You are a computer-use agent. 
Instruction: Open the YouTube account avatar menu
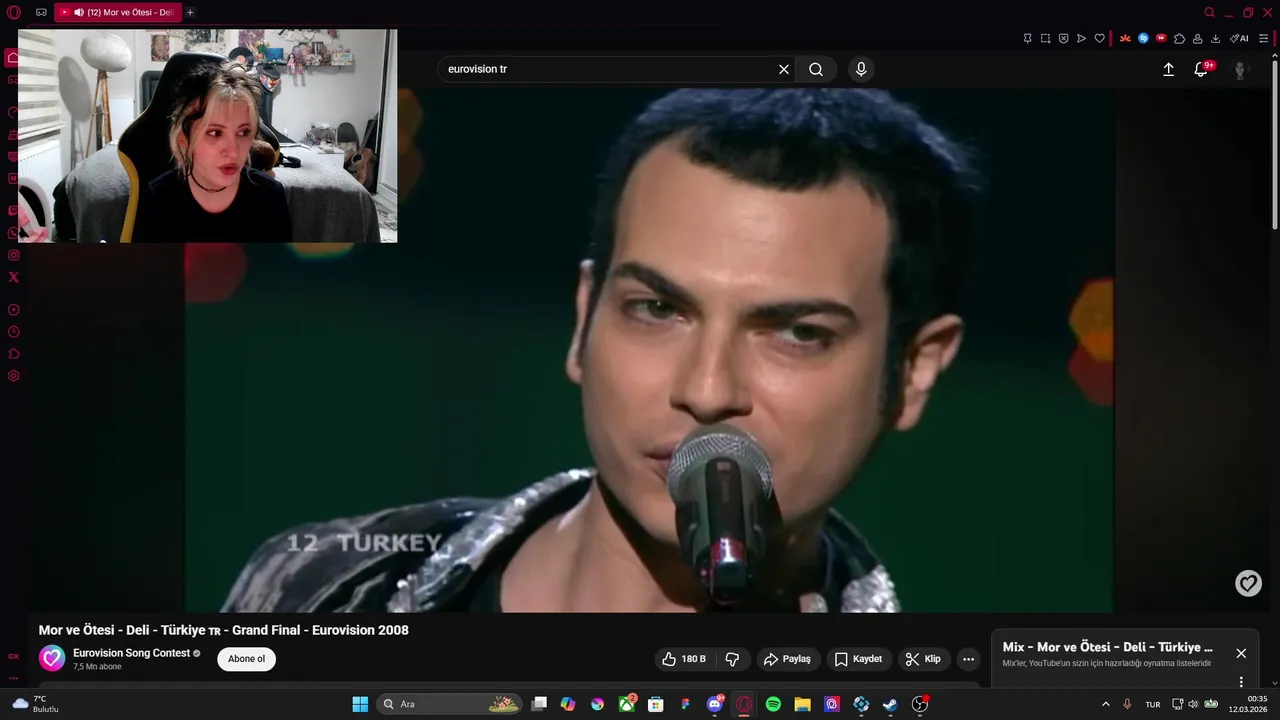click(x=1241, y=69)
